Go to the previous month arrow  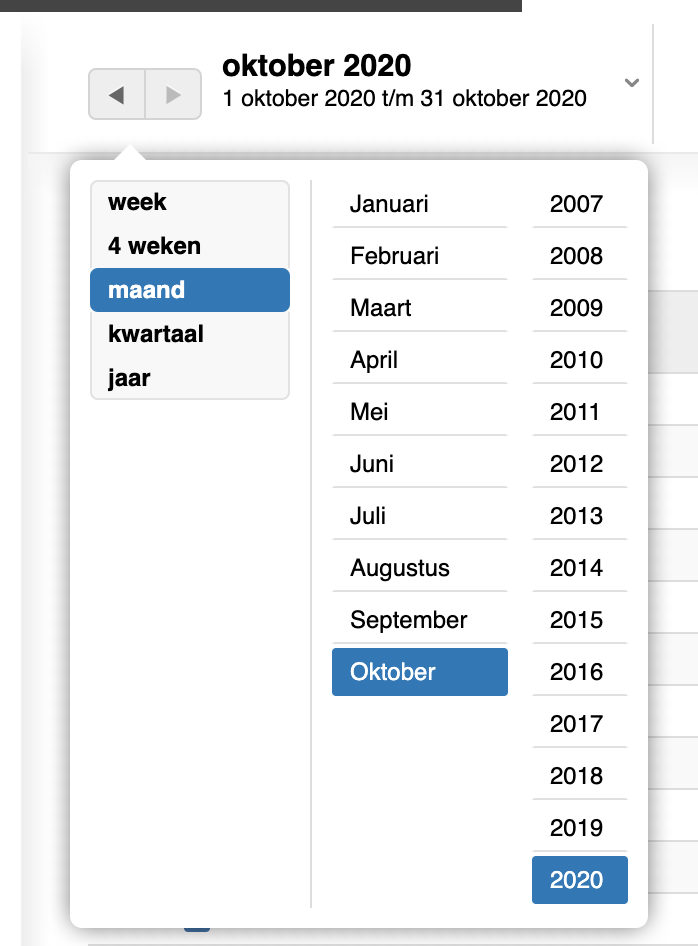[x=117, y=95]
